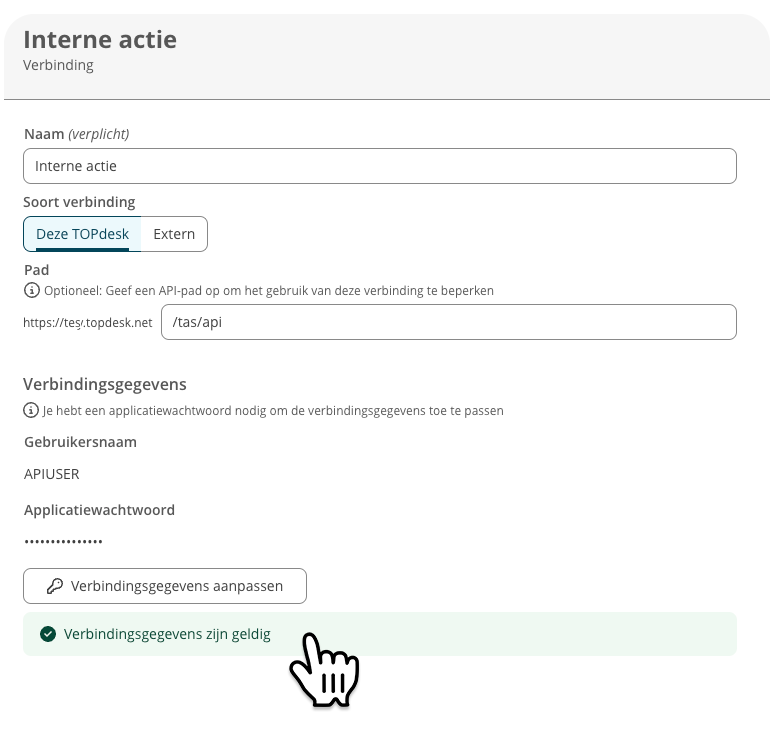The width and height of the screenshot is (780, 748).
Task: Focus the Pad field containing /tas/api
Action: (x=449, y=322)
